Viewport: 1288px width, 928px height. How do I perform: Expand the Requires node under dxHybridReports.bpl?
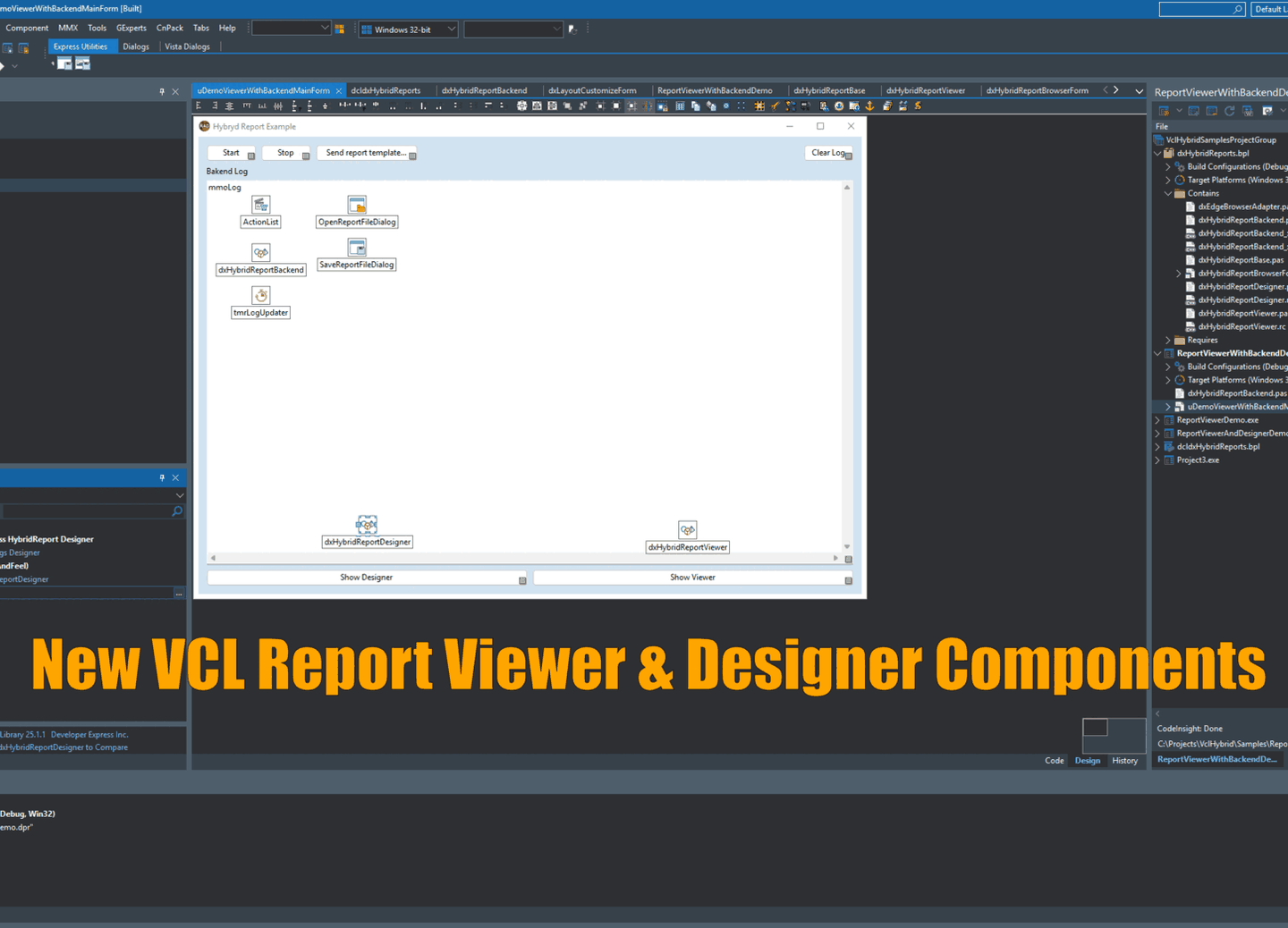(1167, 340)
